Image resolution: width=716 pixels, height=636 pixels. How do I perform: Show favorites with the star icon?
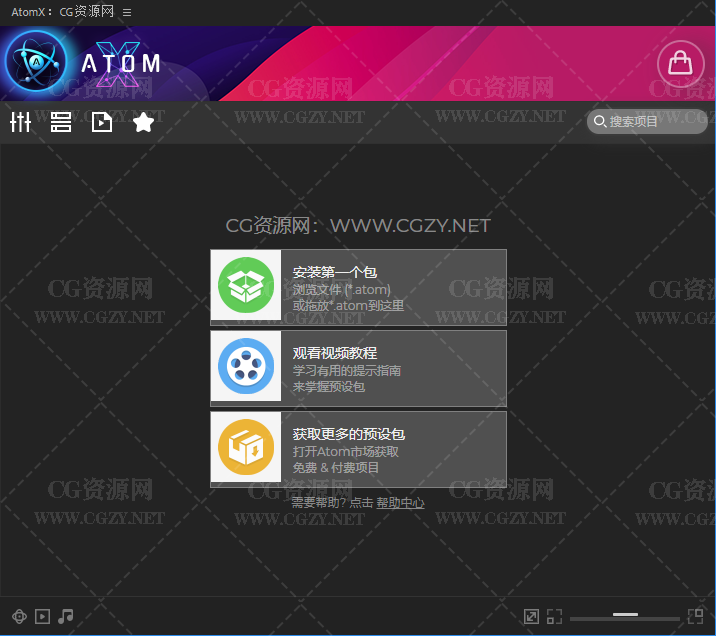pos(143,122)
